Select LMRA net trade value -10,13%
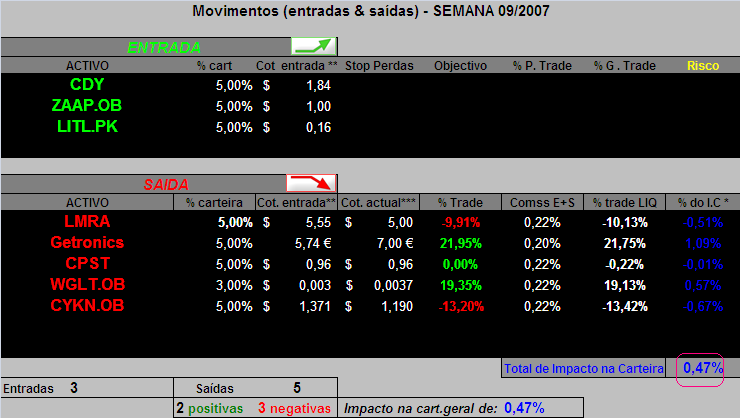Screen dimensions: 740x418 click(x=624, y=222)
